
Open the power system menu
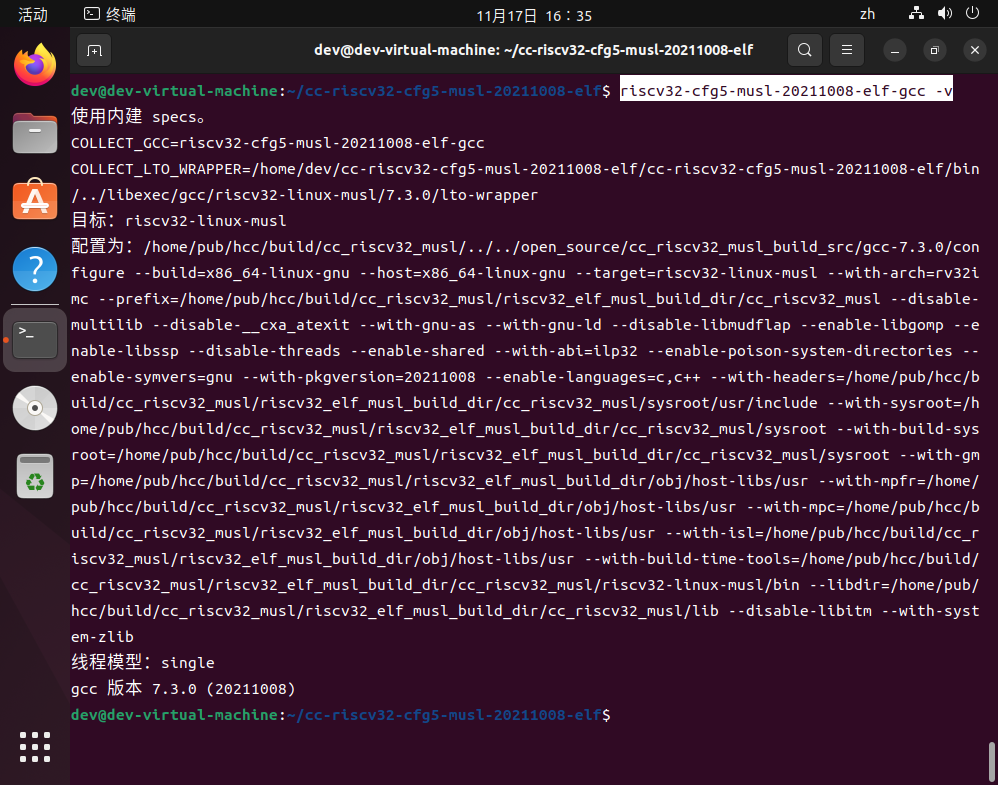(x=972, y=15)
